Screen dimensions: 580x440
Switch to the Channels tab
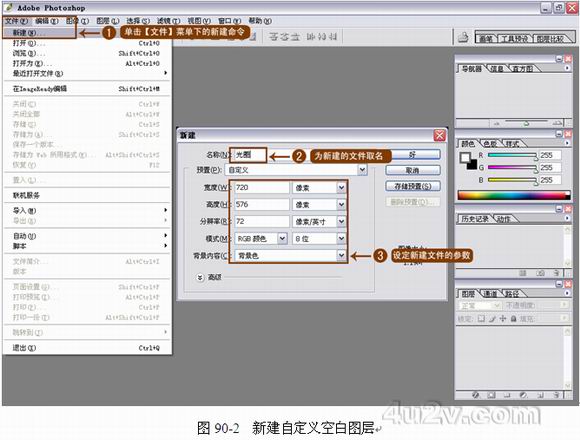(490, 294)
